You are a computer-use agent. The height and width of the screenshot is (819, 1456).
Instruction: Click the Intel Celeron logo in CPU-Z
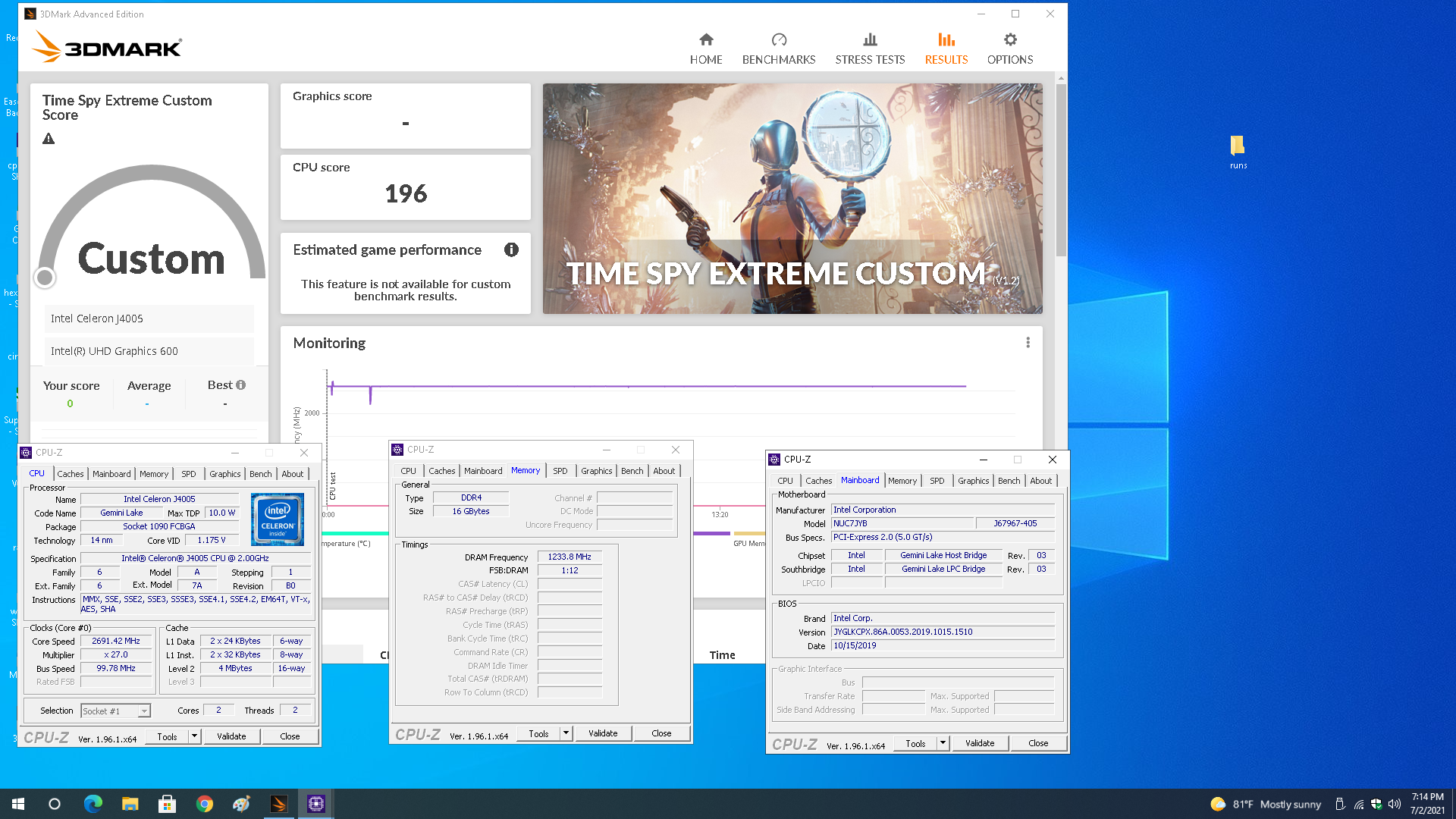[278, 519]
